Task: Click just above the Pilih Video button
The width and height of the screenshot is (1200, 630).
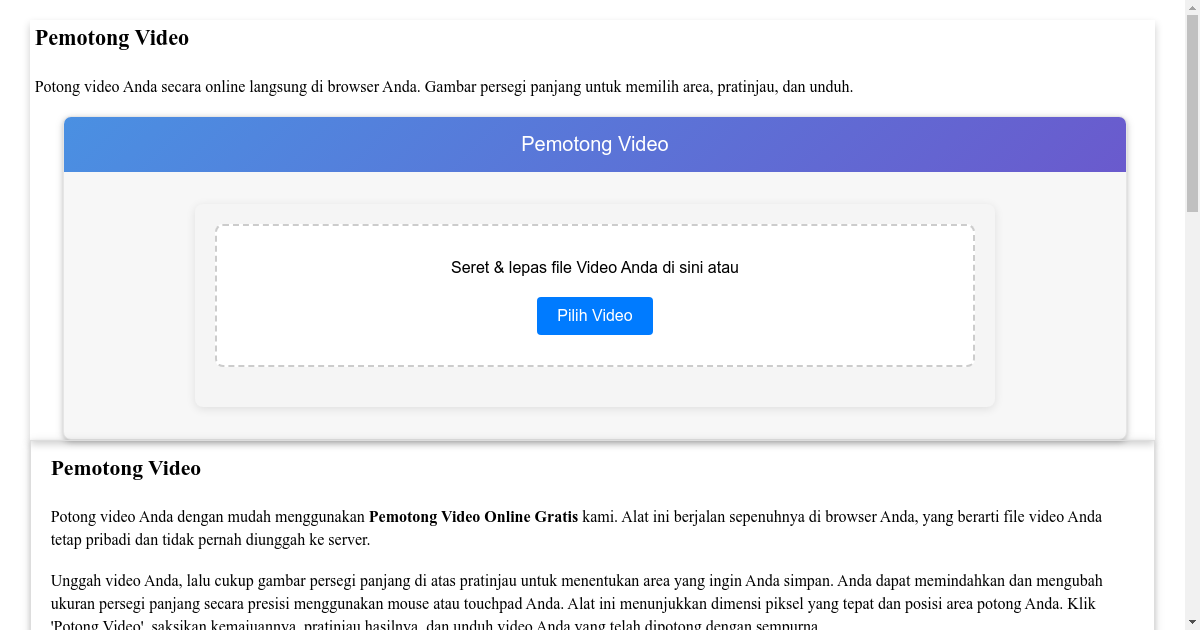Action: (x=594, y=288)
